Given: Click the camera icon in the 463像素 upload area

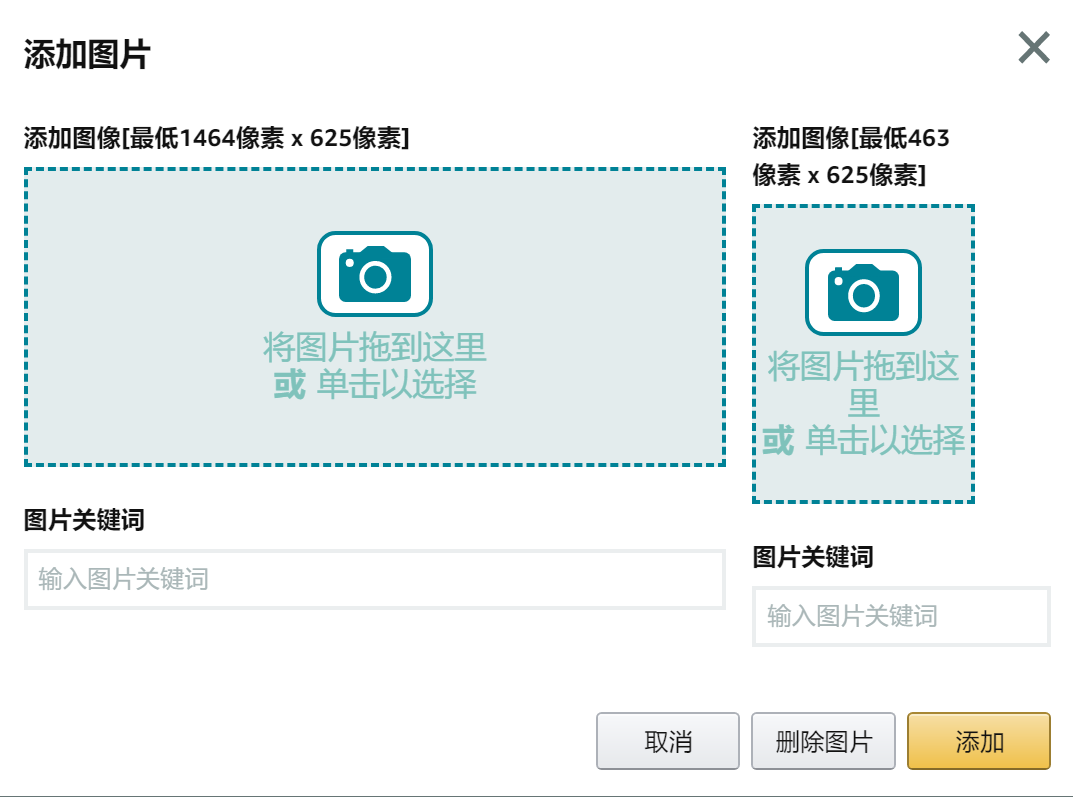Looking at the screenshot, I should click(x=863, y=292).
